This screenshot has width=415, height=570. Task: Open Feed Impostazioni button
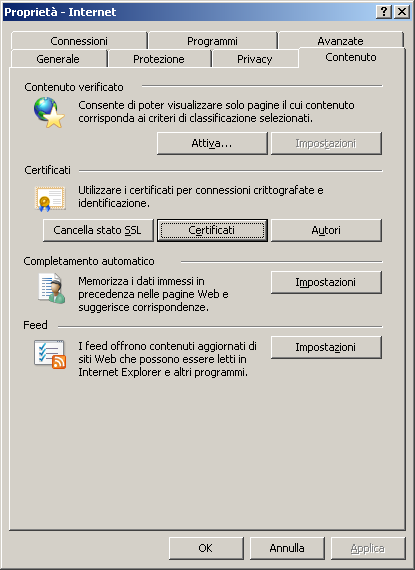click(x=326, y=347)
